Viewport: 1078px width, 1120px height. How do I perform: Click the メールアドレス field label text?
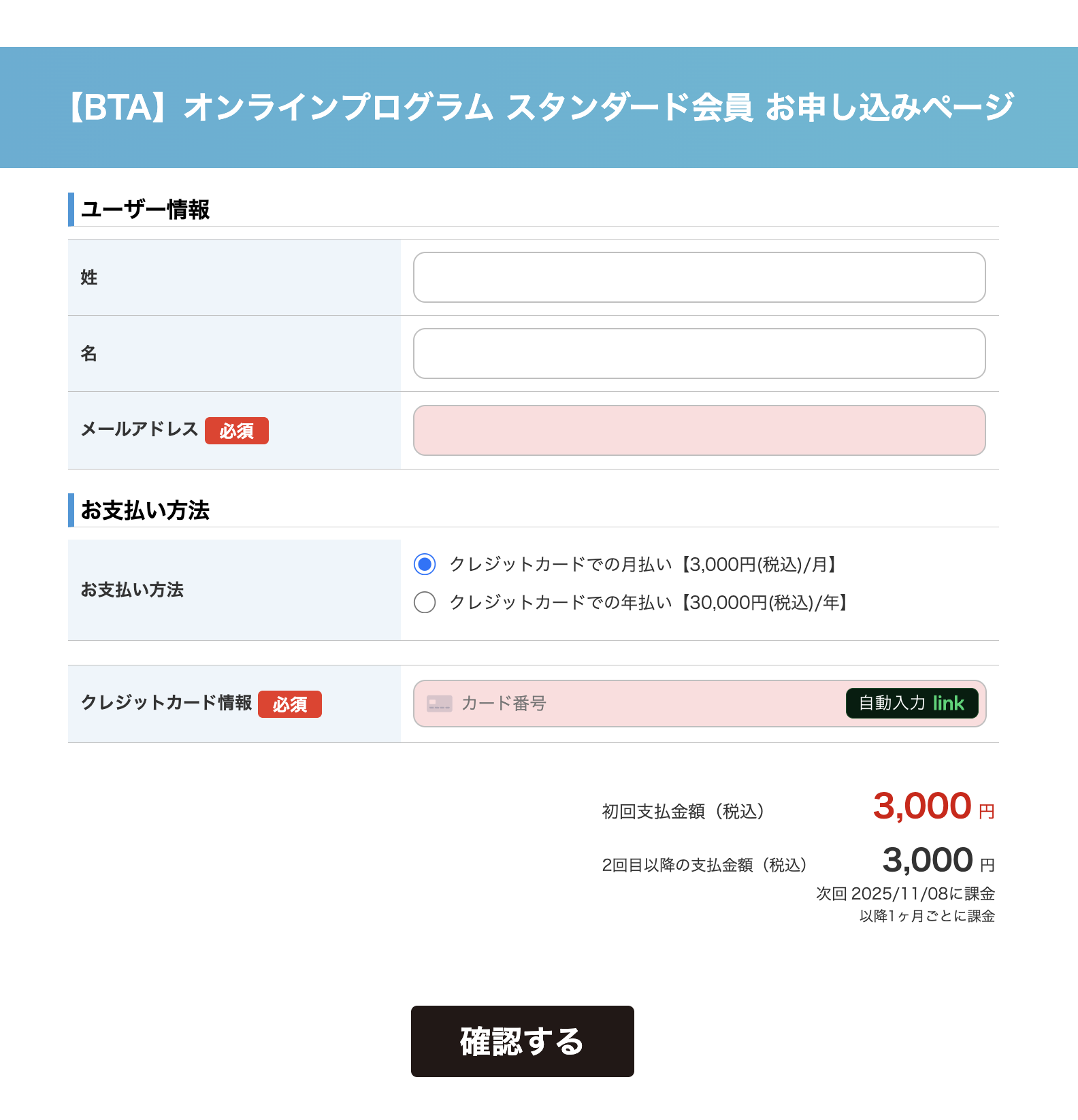139,429
